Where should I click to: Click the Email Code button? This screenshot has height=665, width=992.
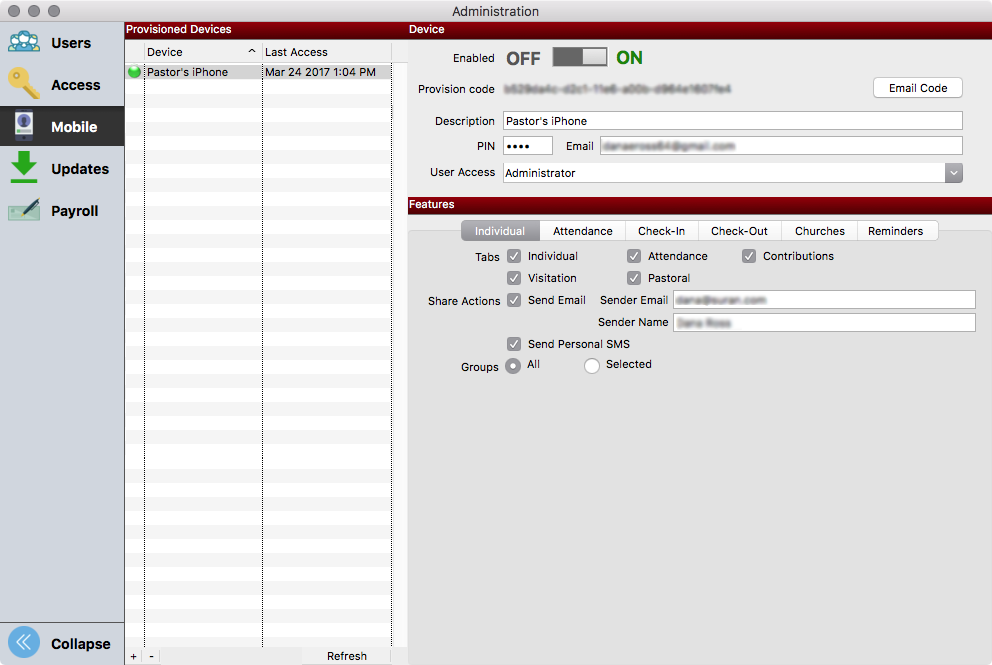(917, 87)
